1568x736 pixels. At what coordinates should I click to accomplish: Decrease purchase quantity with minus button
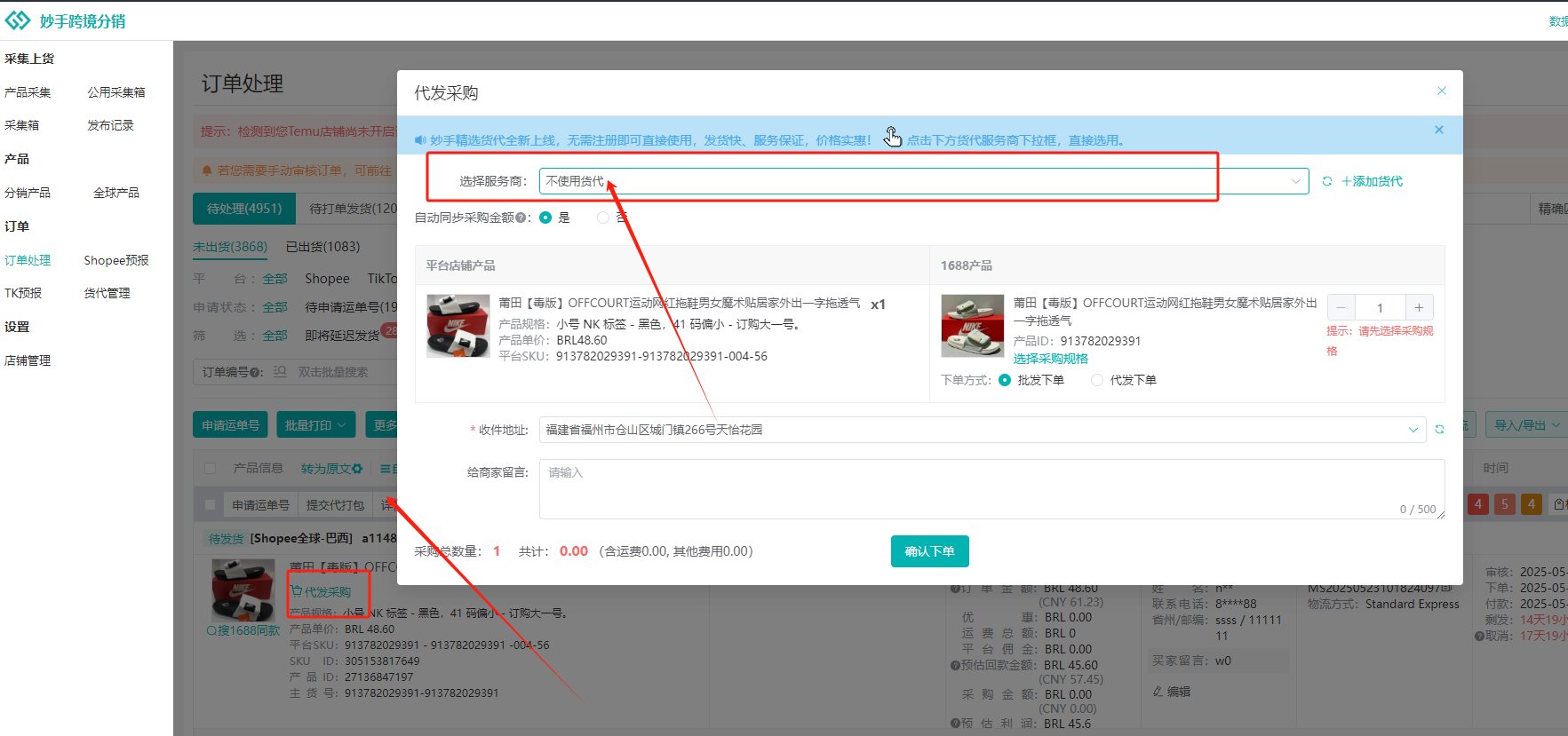(1341, 307)
